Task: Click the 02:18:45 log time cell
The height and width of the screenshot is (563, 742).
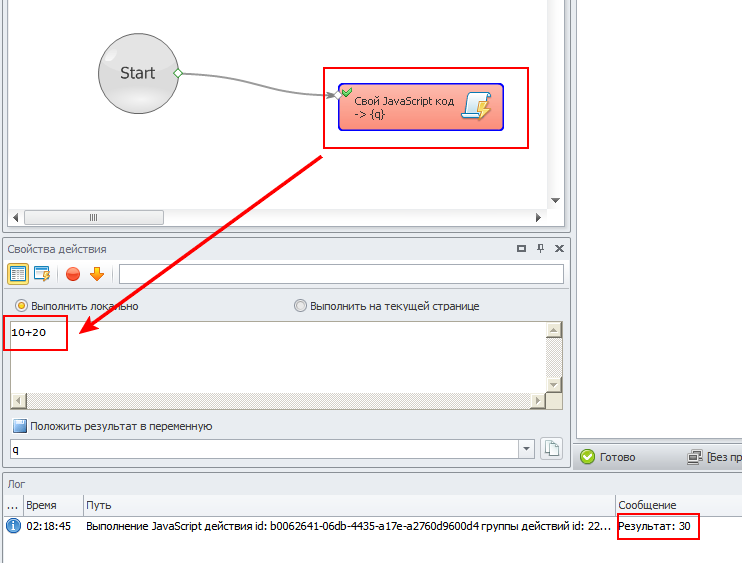Action: 49,526
